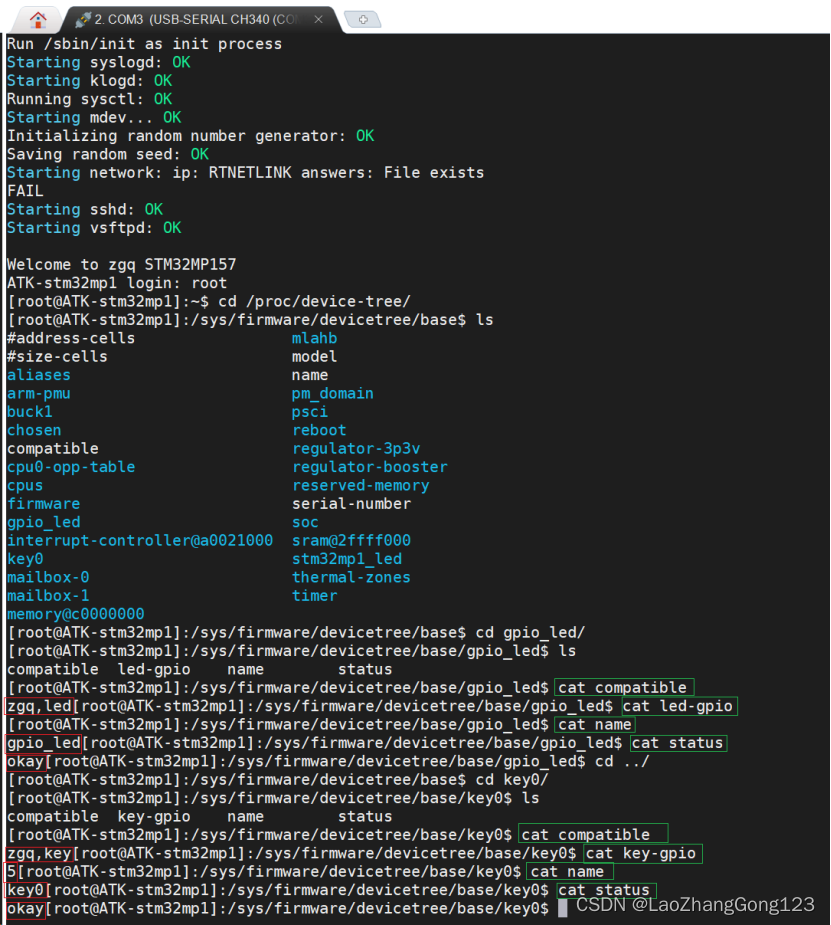Click the highlighted cat status command
This screenshot has height=925, width=831.
click(677, 743)
